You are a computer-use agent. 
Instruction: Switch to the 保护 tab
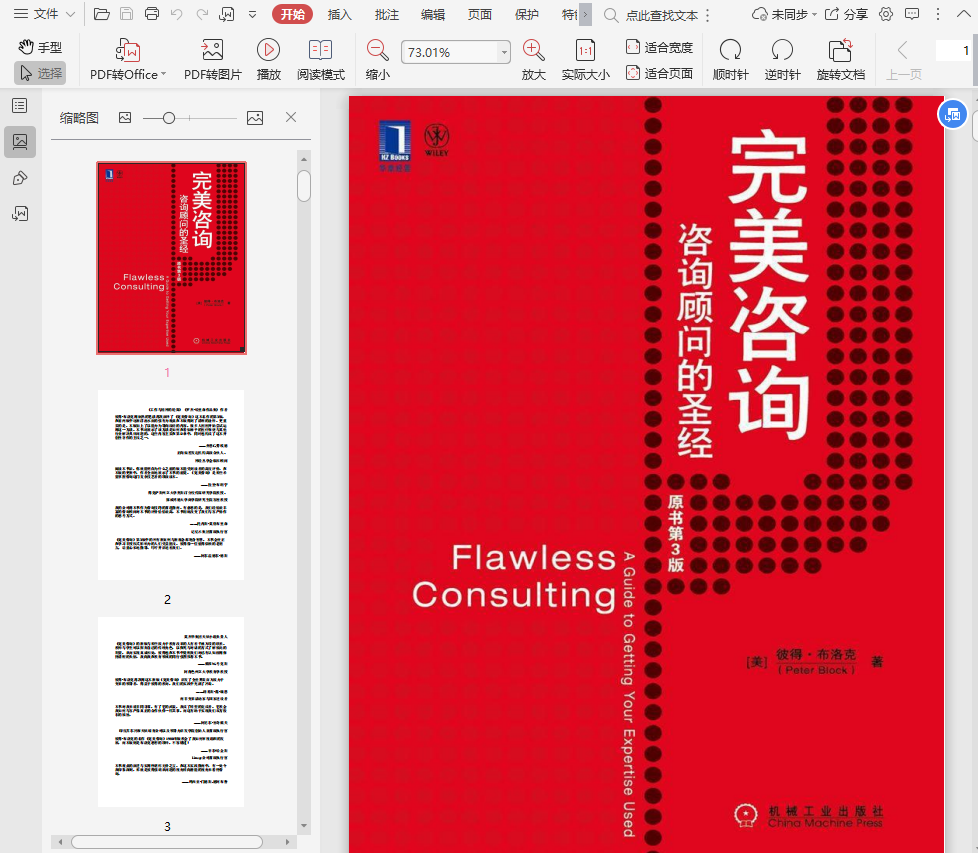(x=526, y=14)
